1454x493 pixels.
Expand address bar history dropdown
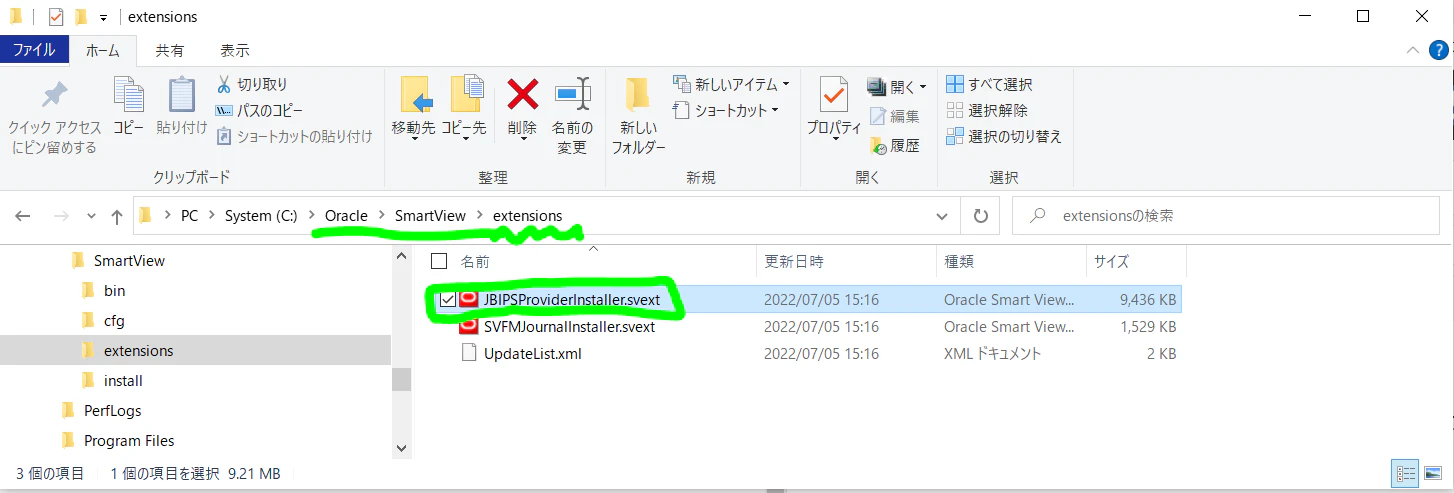click(x=942, y=216)
